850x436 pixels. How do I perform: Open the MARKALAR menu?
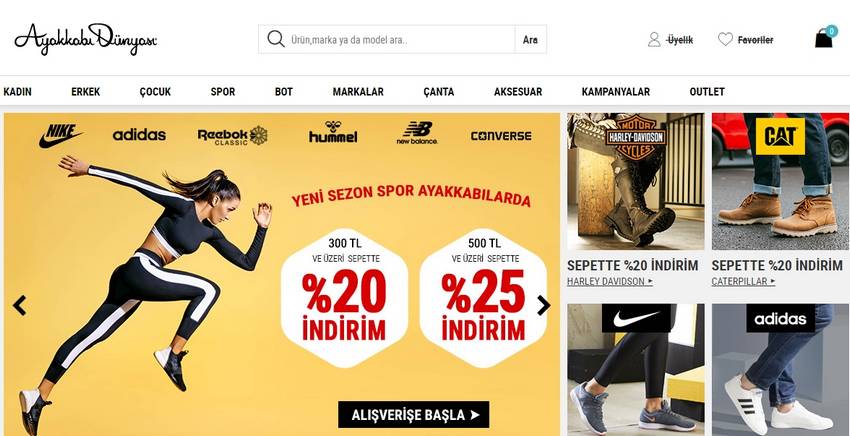pyautogui.click(x=358, y=92)
